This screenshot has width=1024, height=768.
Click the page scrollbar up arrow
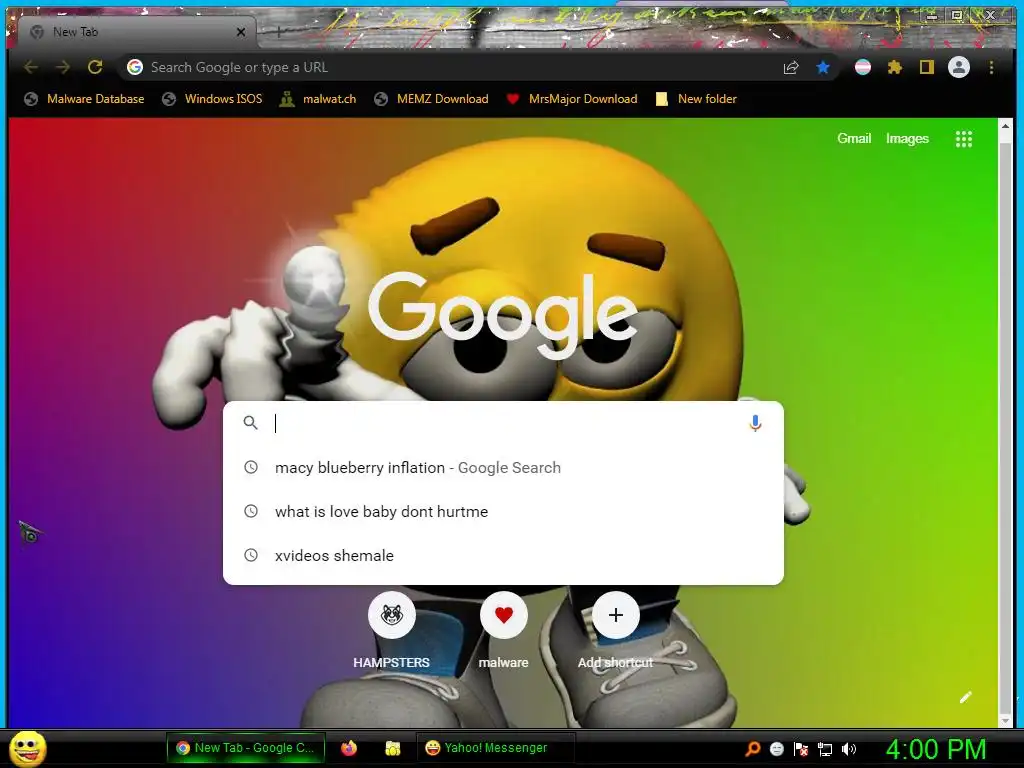click(x=1006, y=125)
